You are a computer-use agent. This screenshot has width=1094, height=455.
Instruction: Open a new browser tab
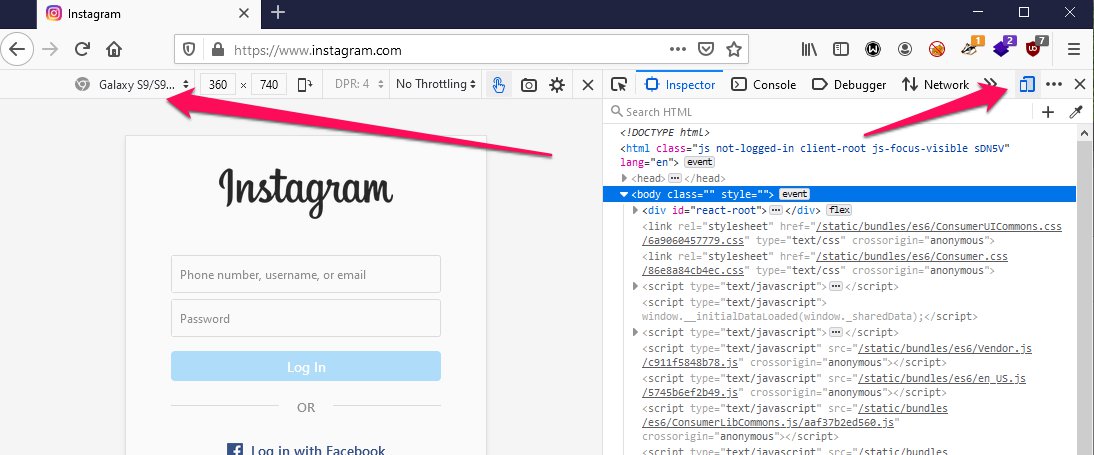pyautogui.click(x=278, y=13)
